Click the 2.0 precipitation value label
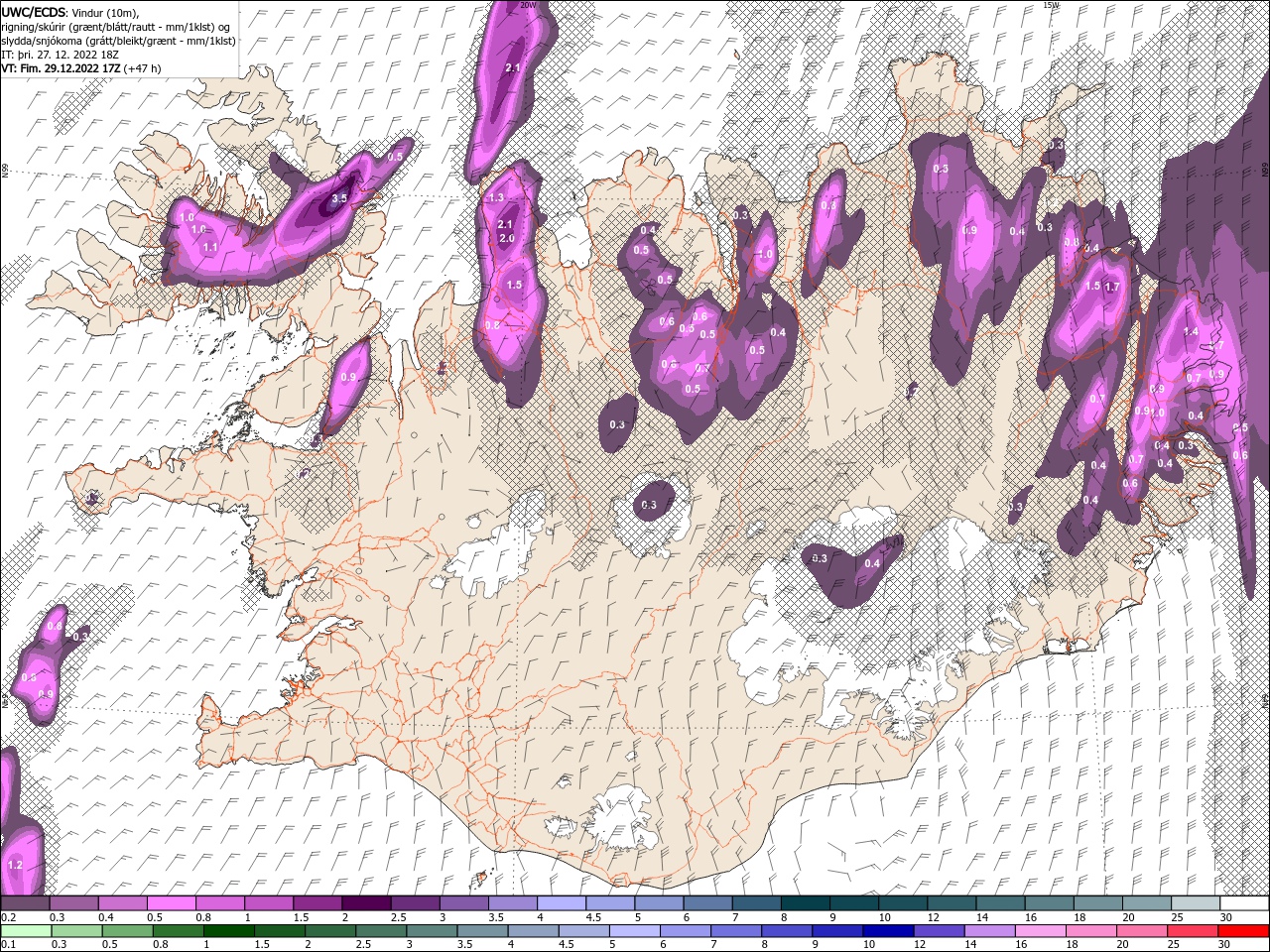This screenshot has width=1270, height=952. click(506, 239)
